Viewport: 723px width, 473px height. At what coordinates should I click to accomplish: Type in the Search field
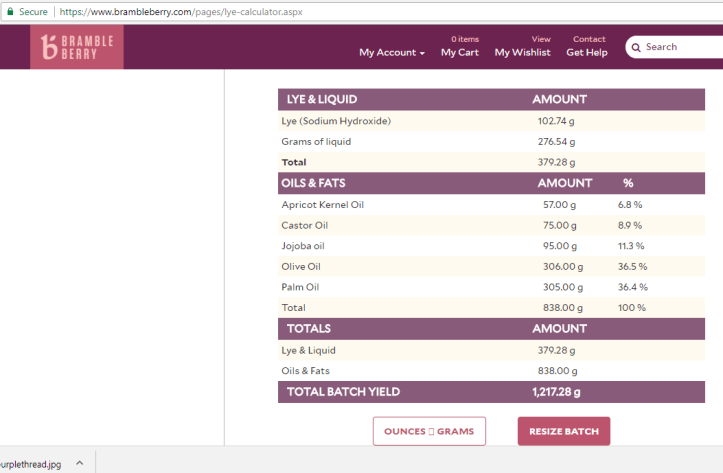pyautogui.click(x=680, y=47)
